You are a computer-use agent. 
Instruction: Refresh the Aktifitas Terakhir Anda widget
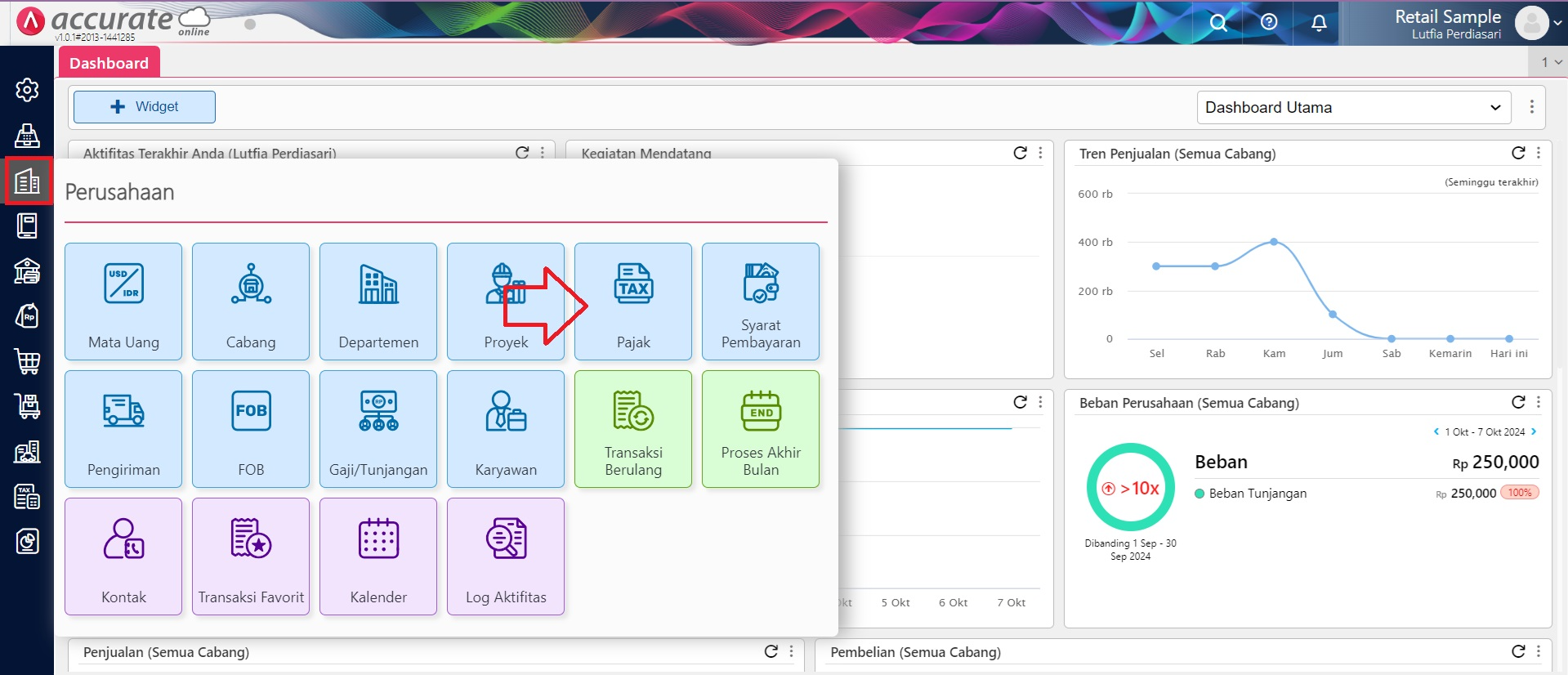click(522, 153)
